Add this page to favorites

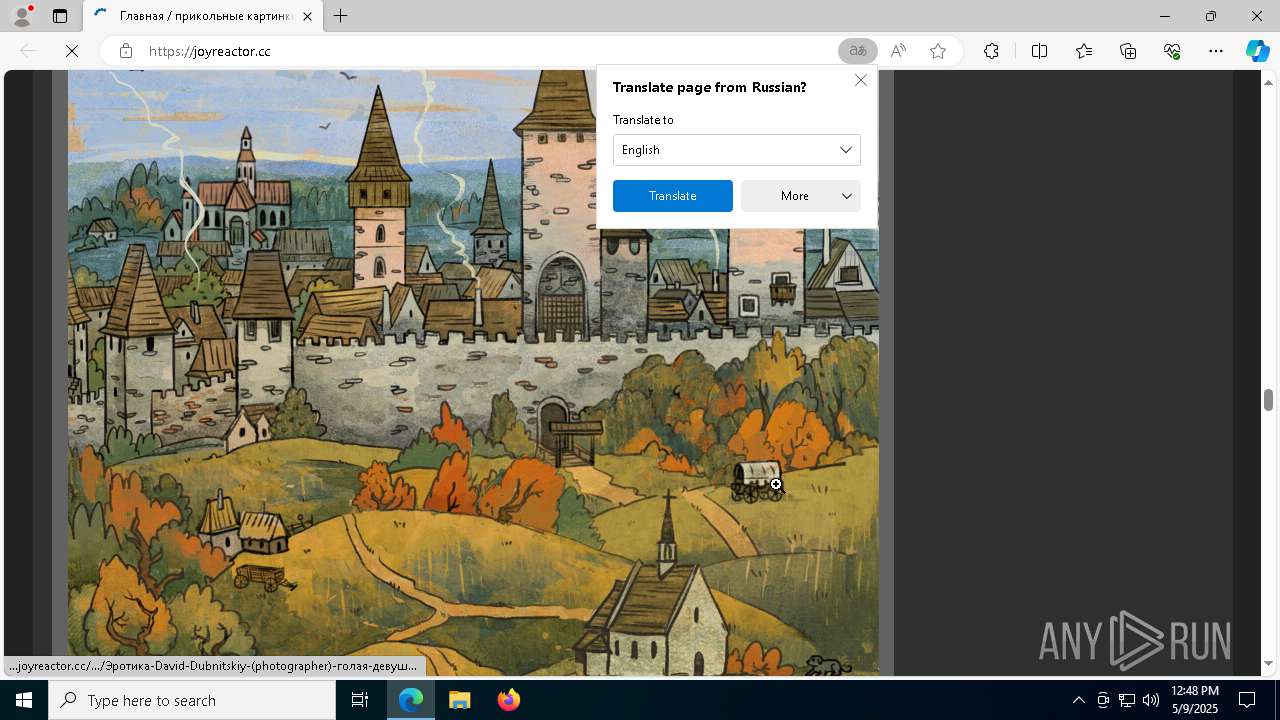[938, 51]
